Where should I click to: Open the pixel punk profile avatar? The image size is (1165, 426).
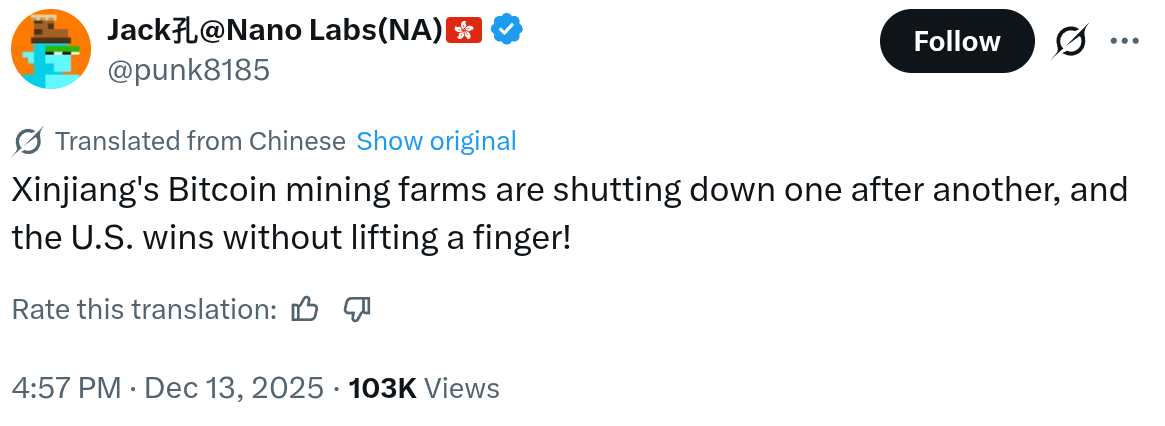pyautogui.click(x=52, y=48)
